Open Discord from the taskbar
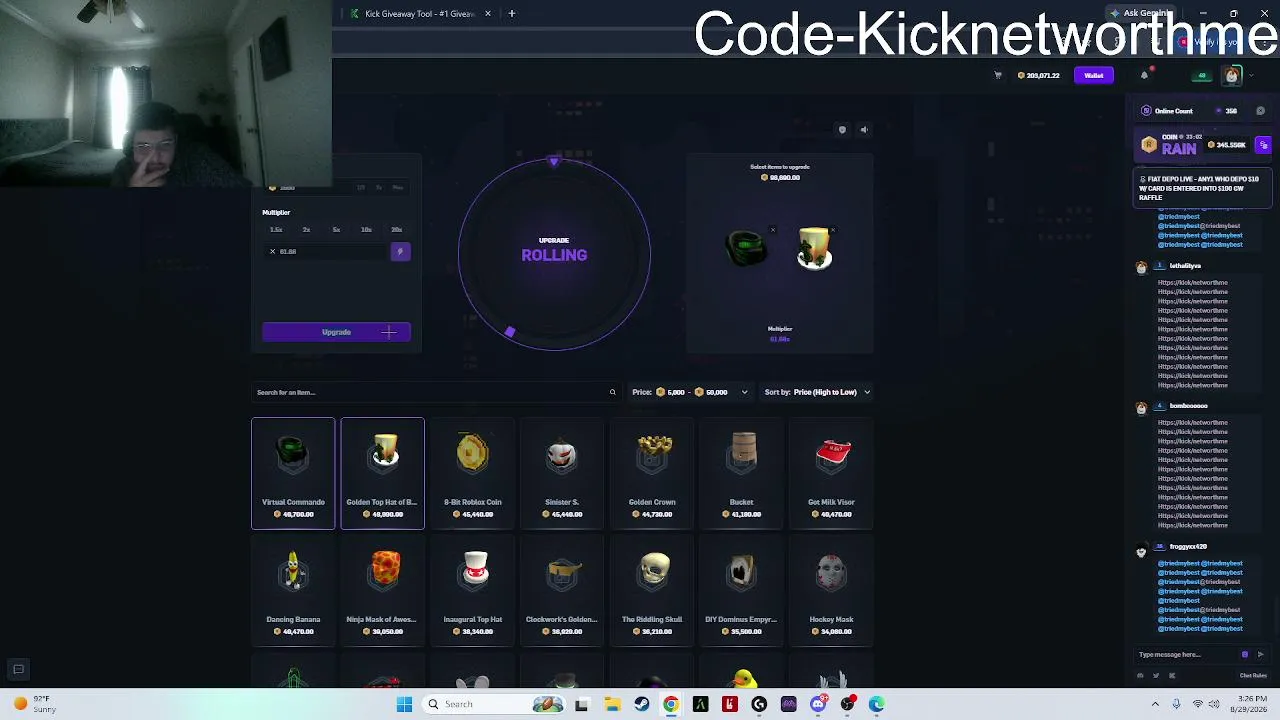This screenshot has width=1280, height=720. click(818, 704)
